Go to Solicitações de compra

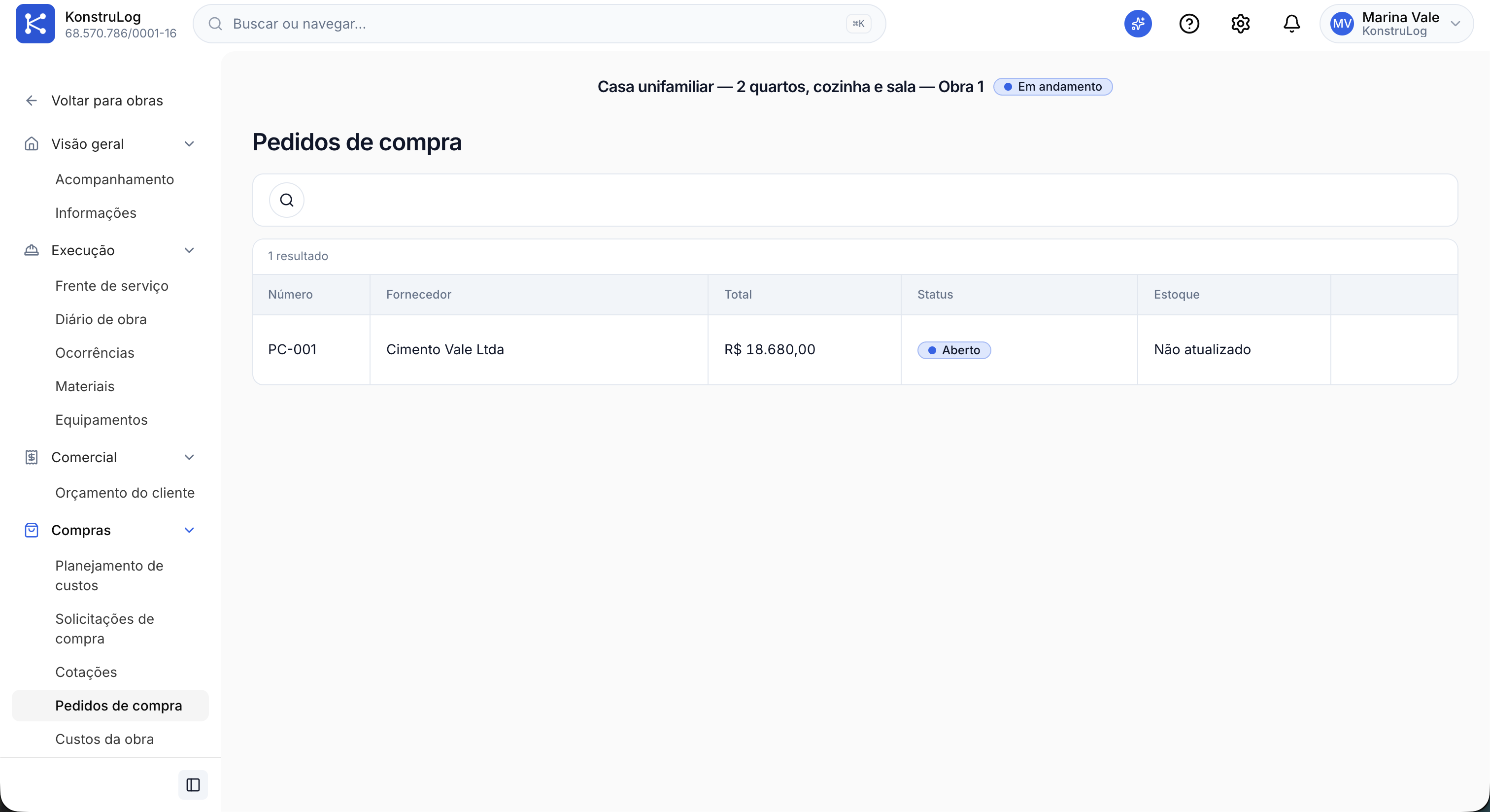coord(104,629)
